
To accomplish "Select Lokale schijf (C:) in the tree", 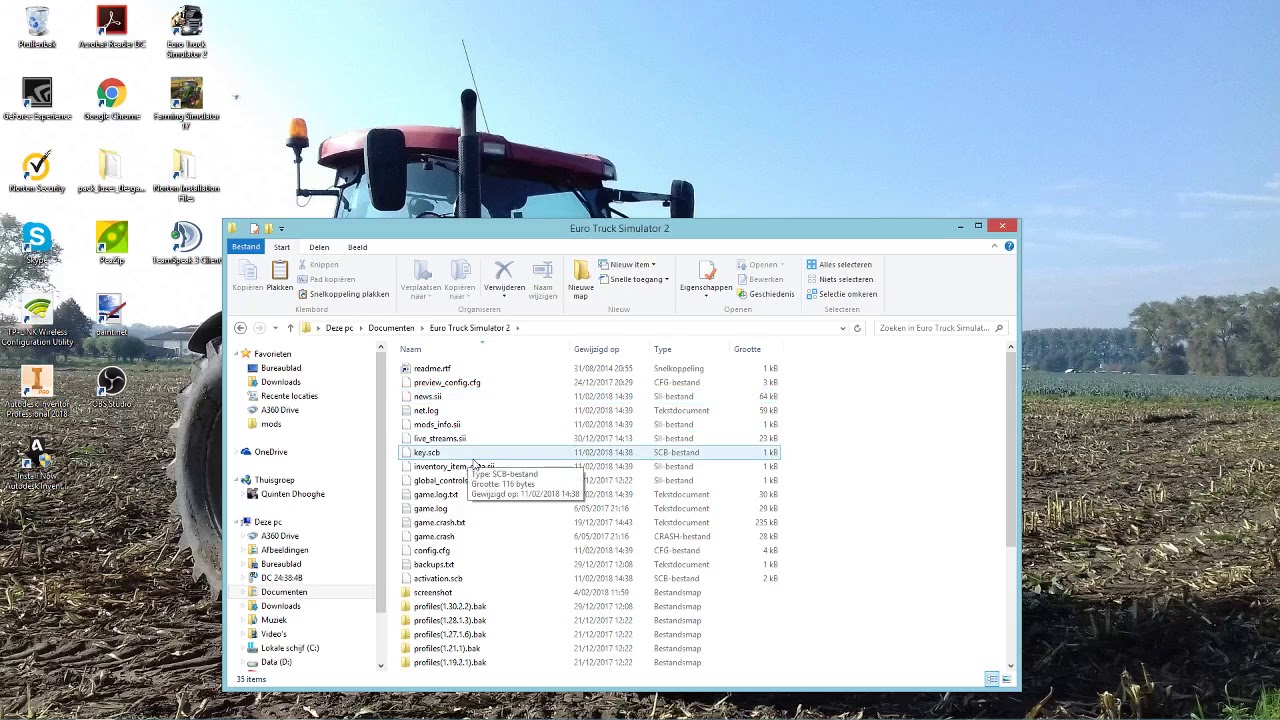I will tap(289, 648).
